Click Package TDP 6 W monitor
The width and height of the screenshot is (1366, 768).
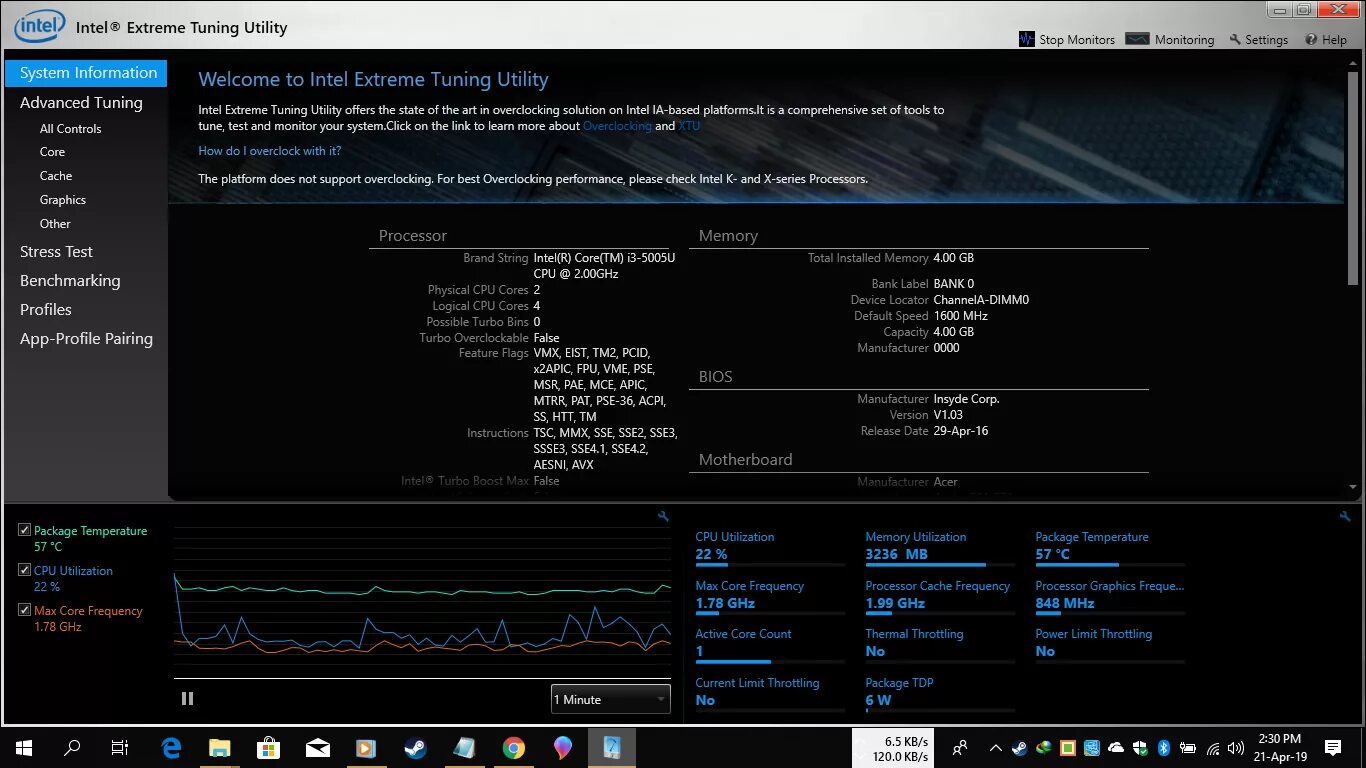pos(940,692)
